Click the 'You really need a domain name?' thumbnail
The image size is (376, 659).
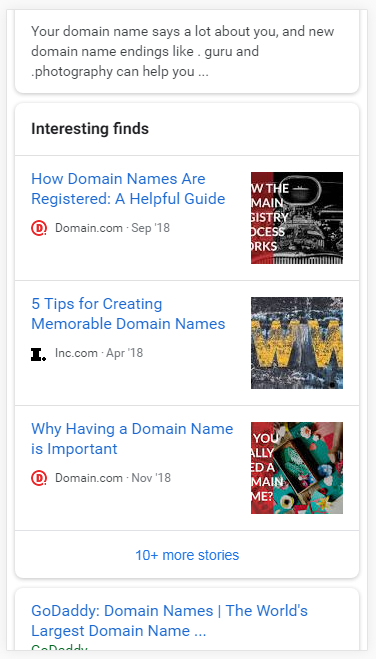[297, 468]
